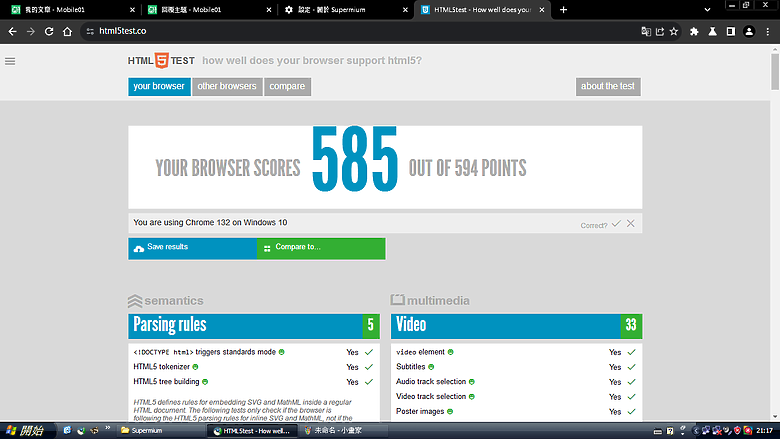Viewport: 780px width, 439px height.
Task: Confirm browser detection with the checkmark
Action: tap(616, 224)
